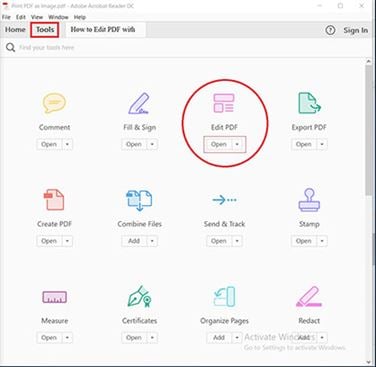The image size is (376, 367).
Task: Click the Help question mark icon
Action: (x=330, y=30)
